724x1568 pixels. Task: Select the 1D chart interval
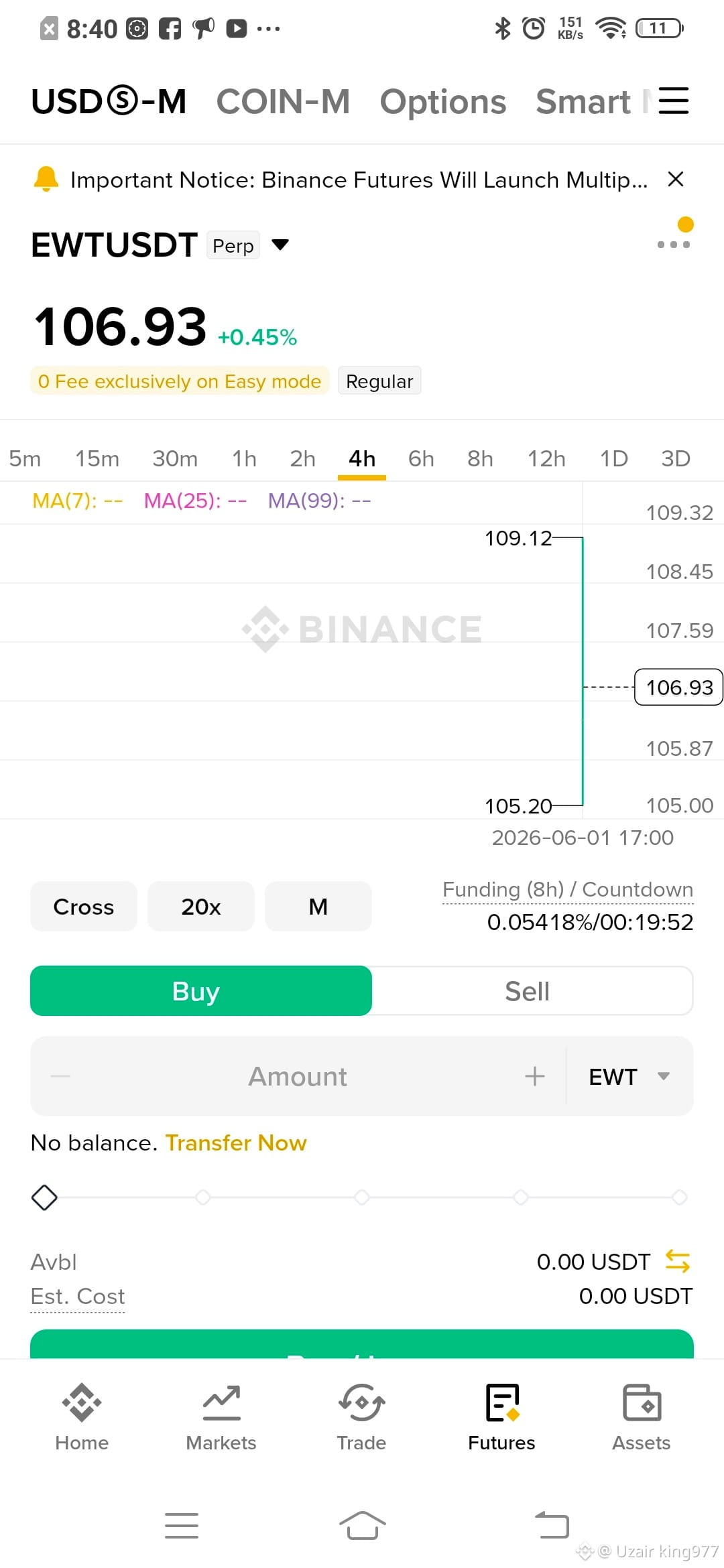[x=613, y=458]
